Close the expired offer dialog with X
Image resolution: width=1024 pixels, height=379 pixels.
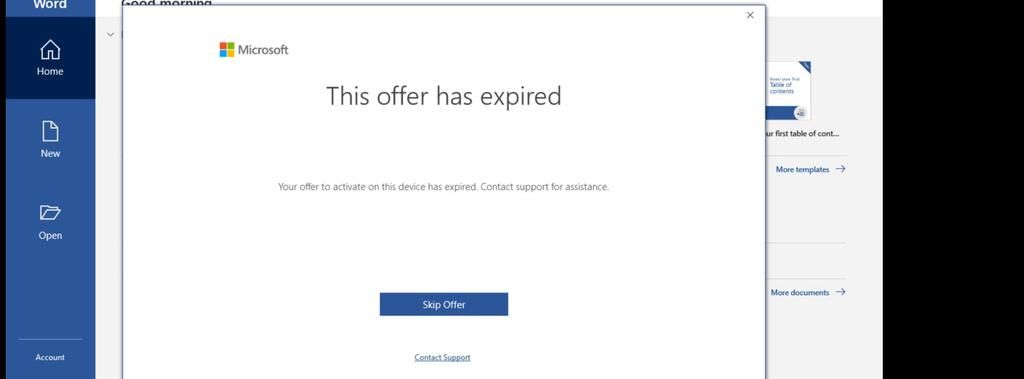coord(750,15)
